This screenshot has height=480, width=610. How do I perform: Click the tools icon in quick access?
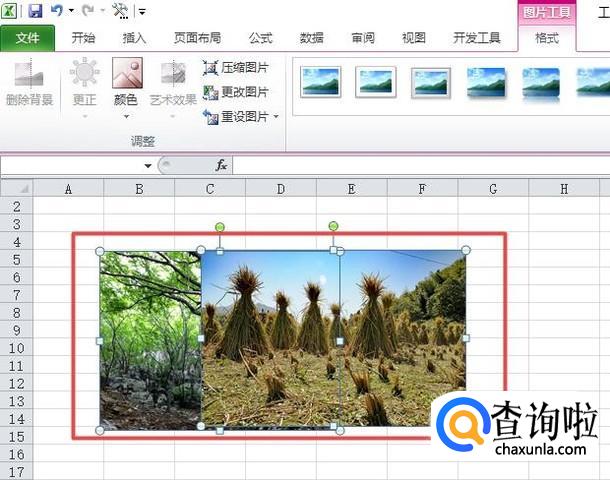pyautogui.click(x=120, y=11)
